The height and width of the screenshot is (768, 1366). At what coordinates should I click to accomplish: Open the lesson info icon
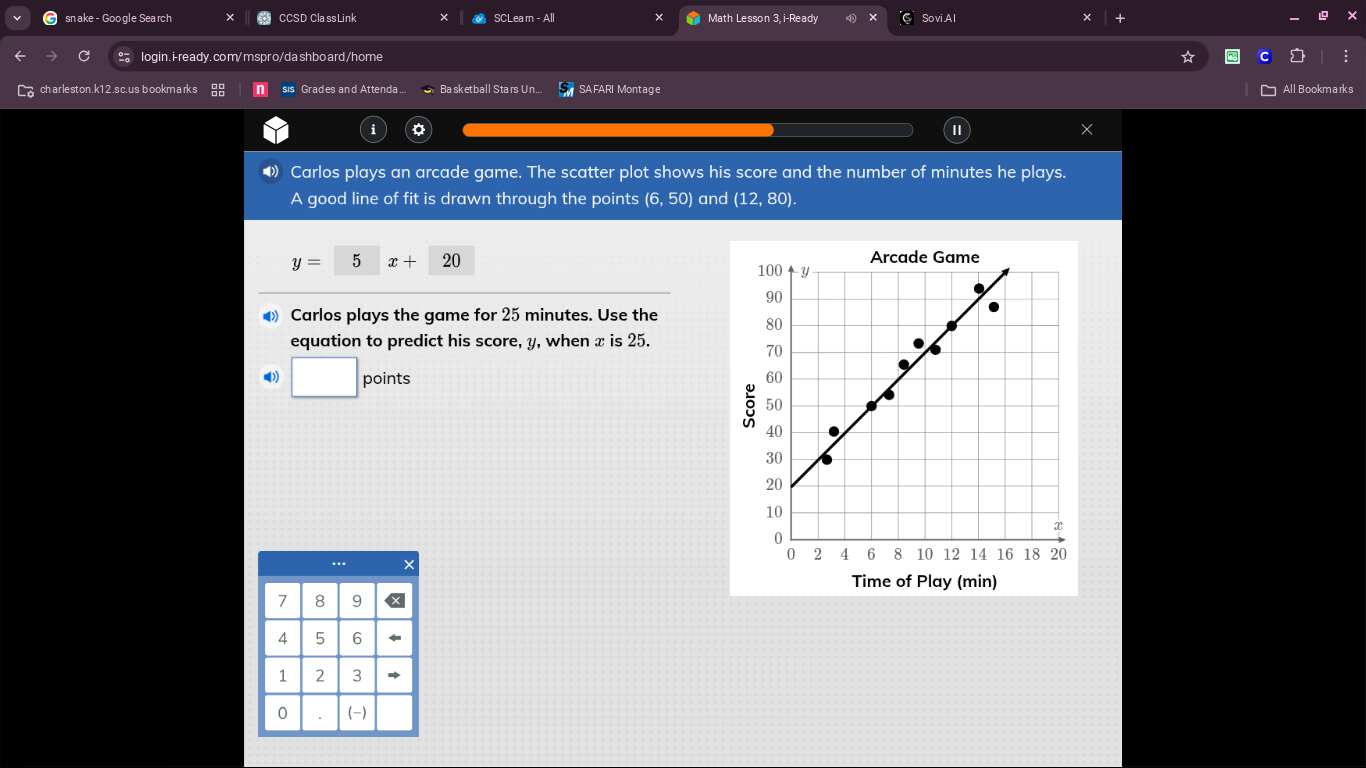[373, 129]
